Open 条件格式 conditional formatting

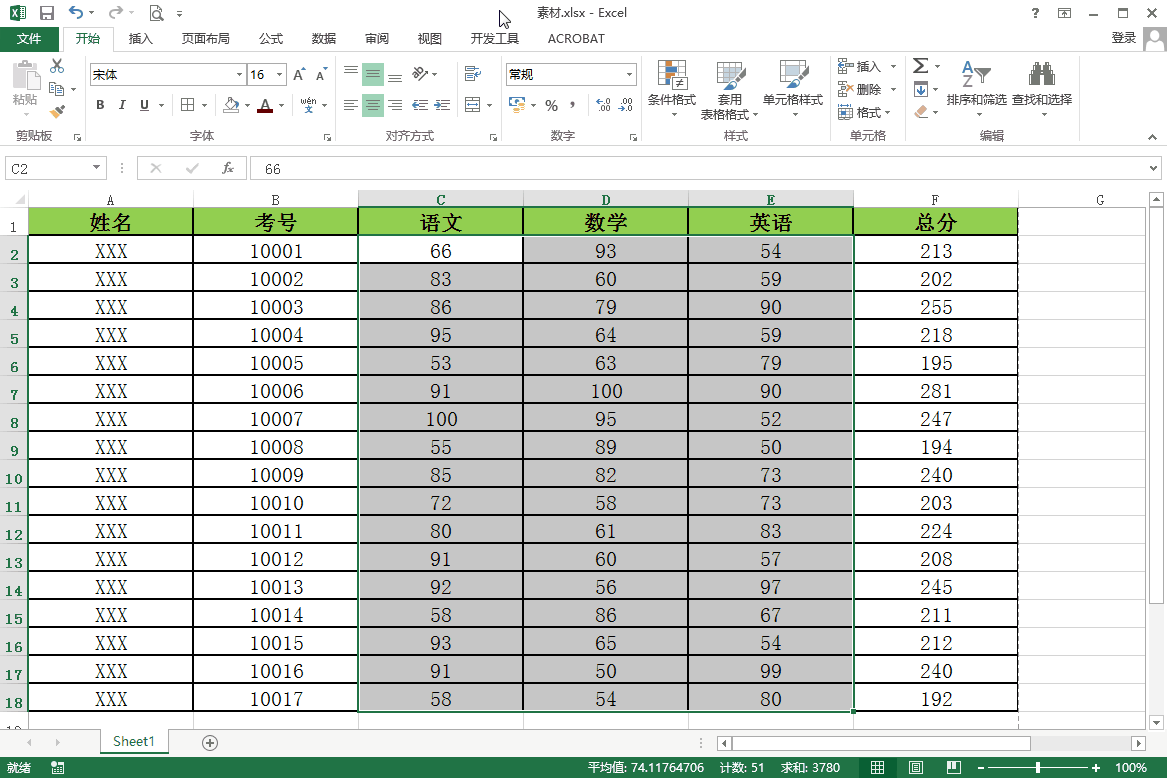pos(671,88)
